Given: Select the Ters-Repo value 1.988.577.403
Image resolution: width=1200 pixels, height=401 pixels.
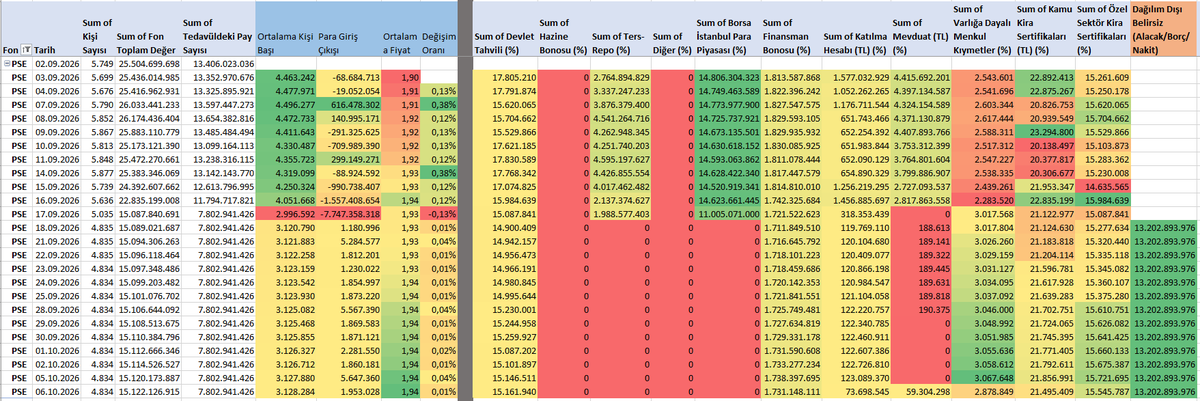Looking at the screenshot, I should click(x=621, y=214).
